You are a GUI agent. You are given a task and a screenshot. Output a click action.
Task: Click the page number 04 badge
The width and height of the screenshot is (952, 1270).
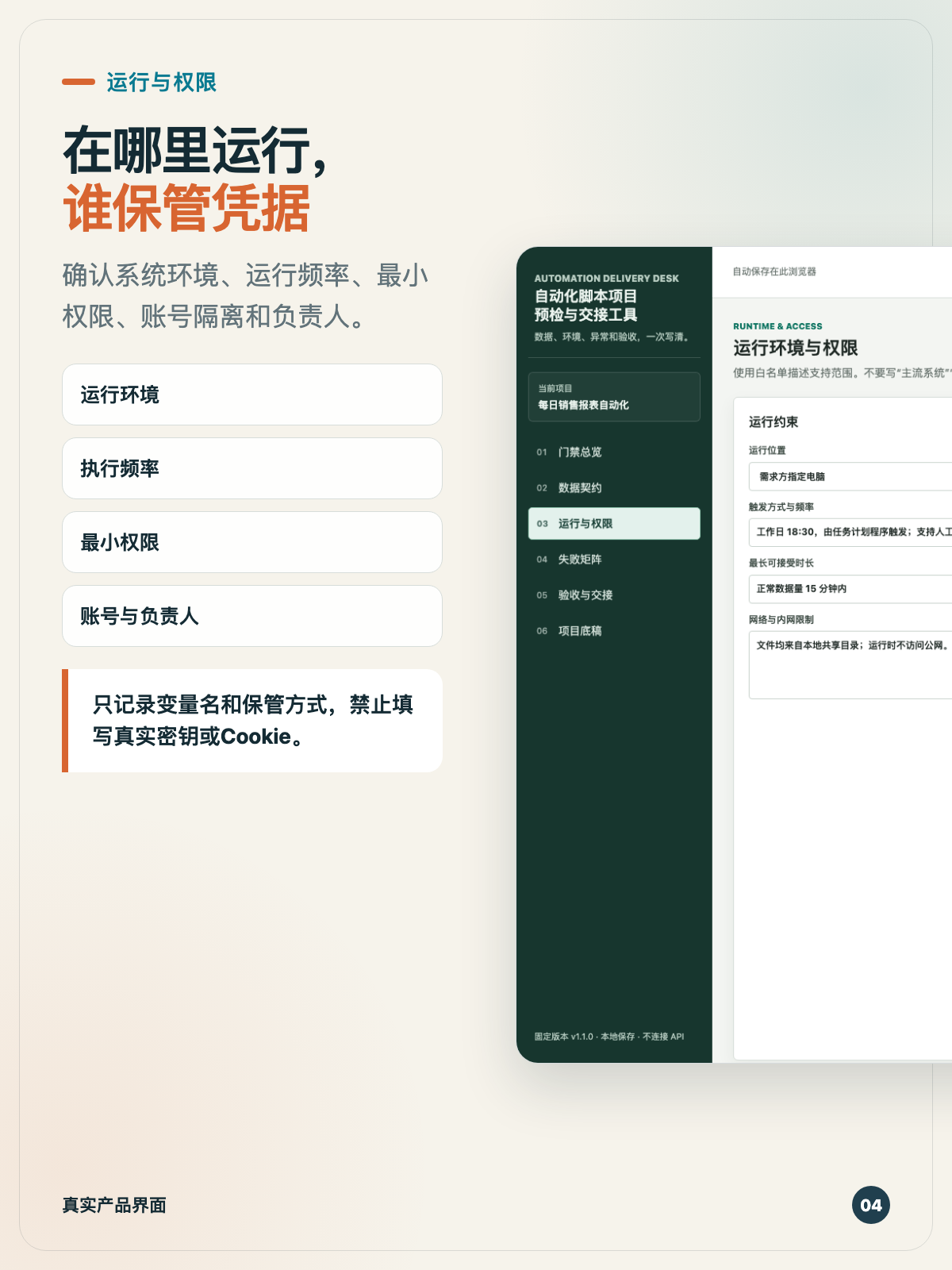[x=871, y=1205]
